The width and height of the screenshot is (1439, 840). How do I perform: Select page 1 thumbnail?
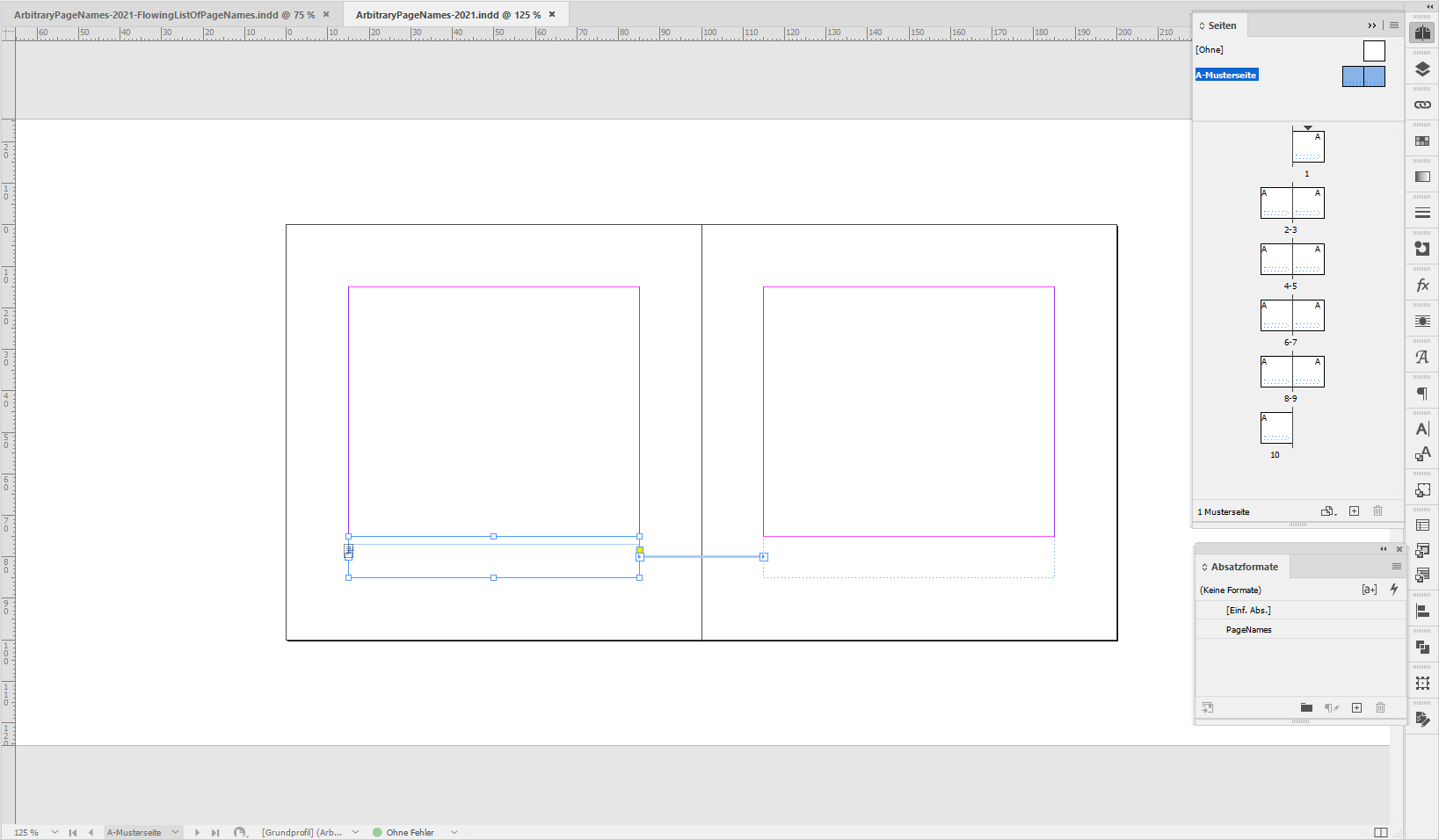tap(1308, 146)
